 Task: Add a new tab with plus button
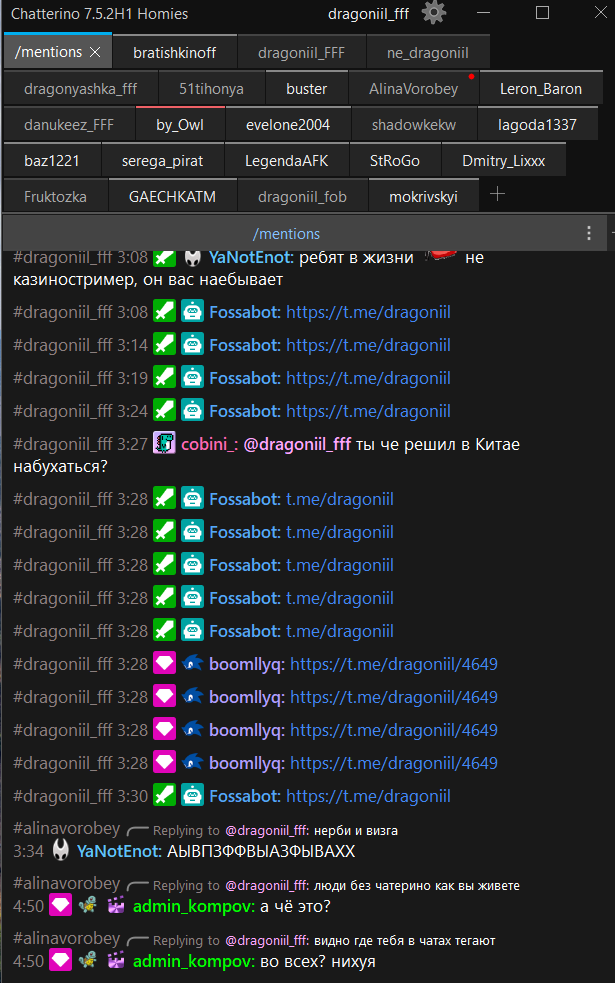click(x=497, y=195)
